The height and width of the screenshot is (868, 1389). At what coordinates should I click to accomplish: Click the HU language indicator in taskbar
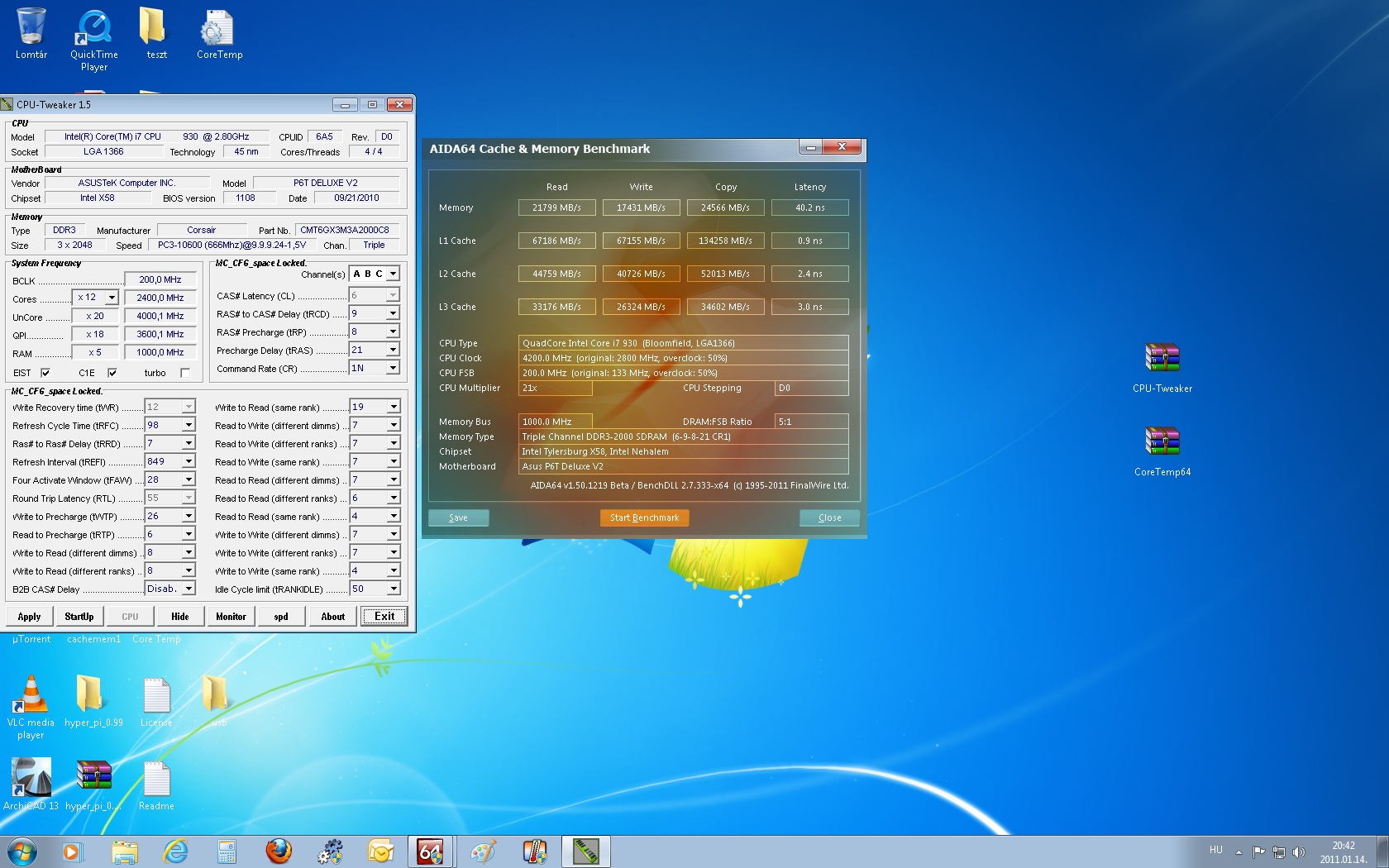[1215, 850]
